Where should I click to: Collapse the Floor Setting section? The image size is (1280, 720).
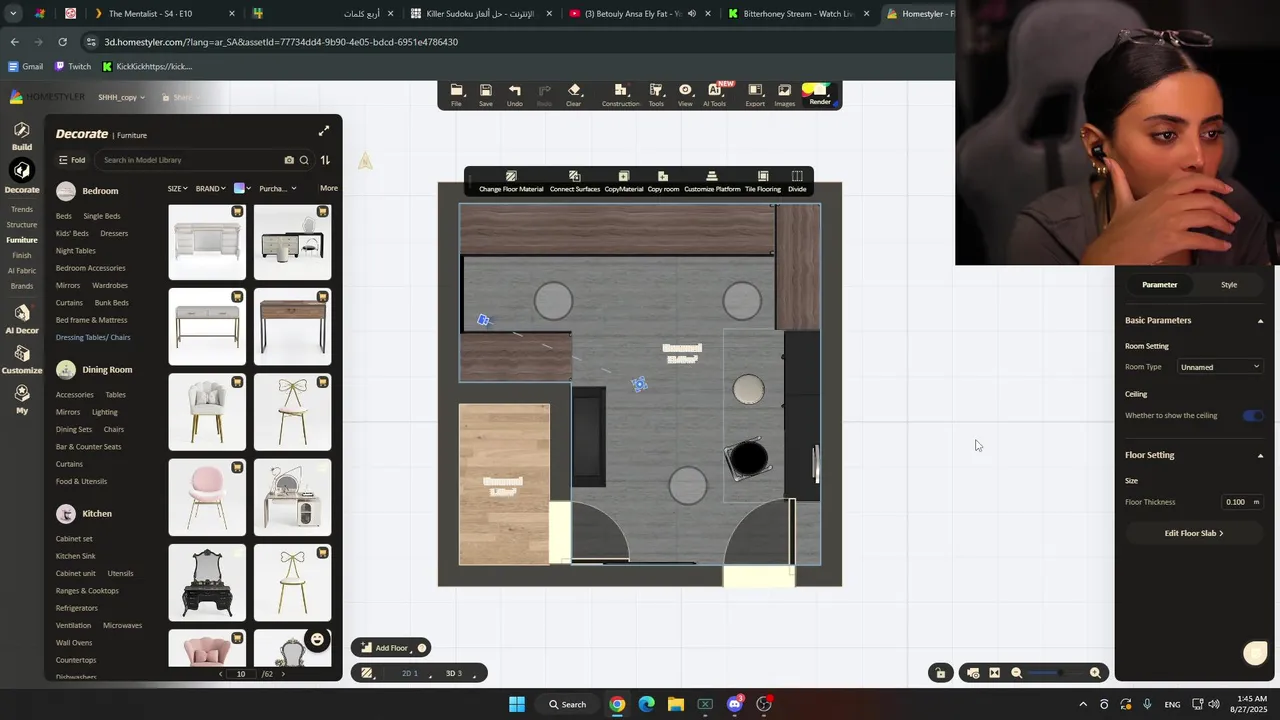pos(1260,455)
